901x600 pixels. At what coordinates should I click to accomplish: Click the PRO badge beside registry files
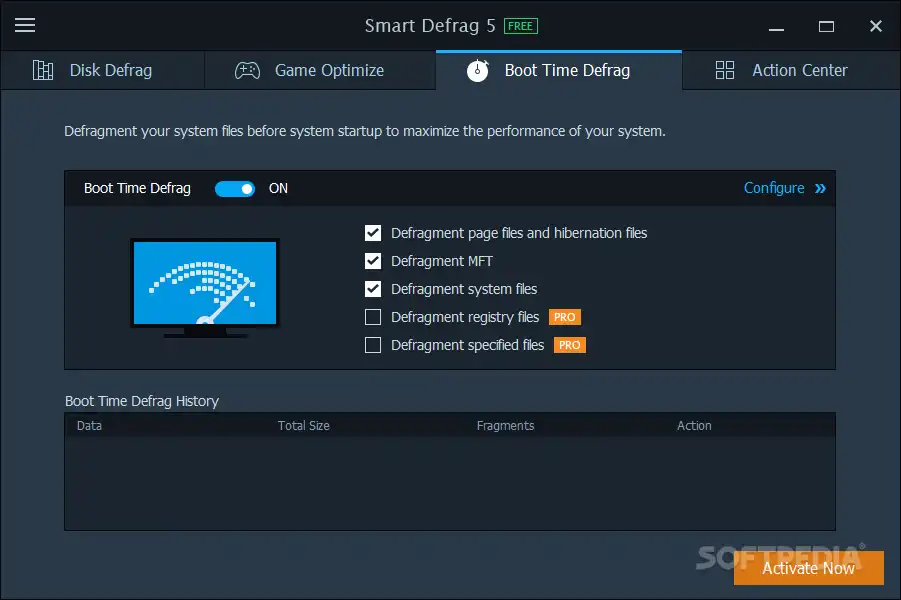565,317
